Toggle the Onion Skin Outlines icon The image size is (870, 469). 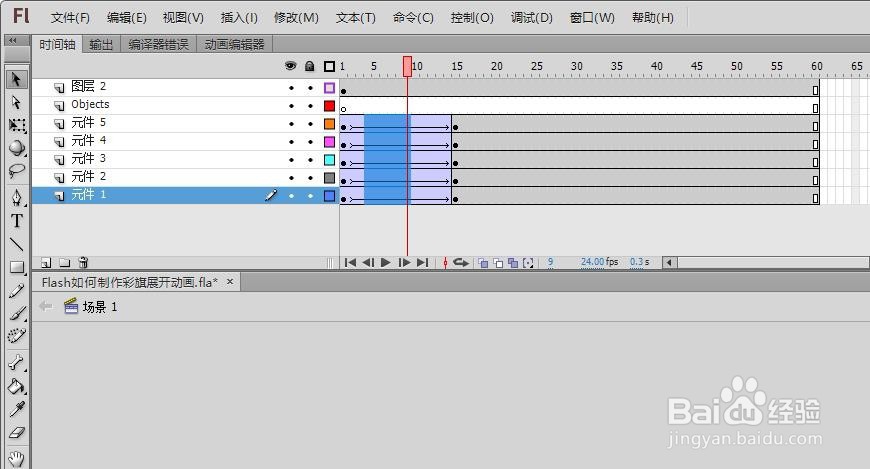(498, 263)
